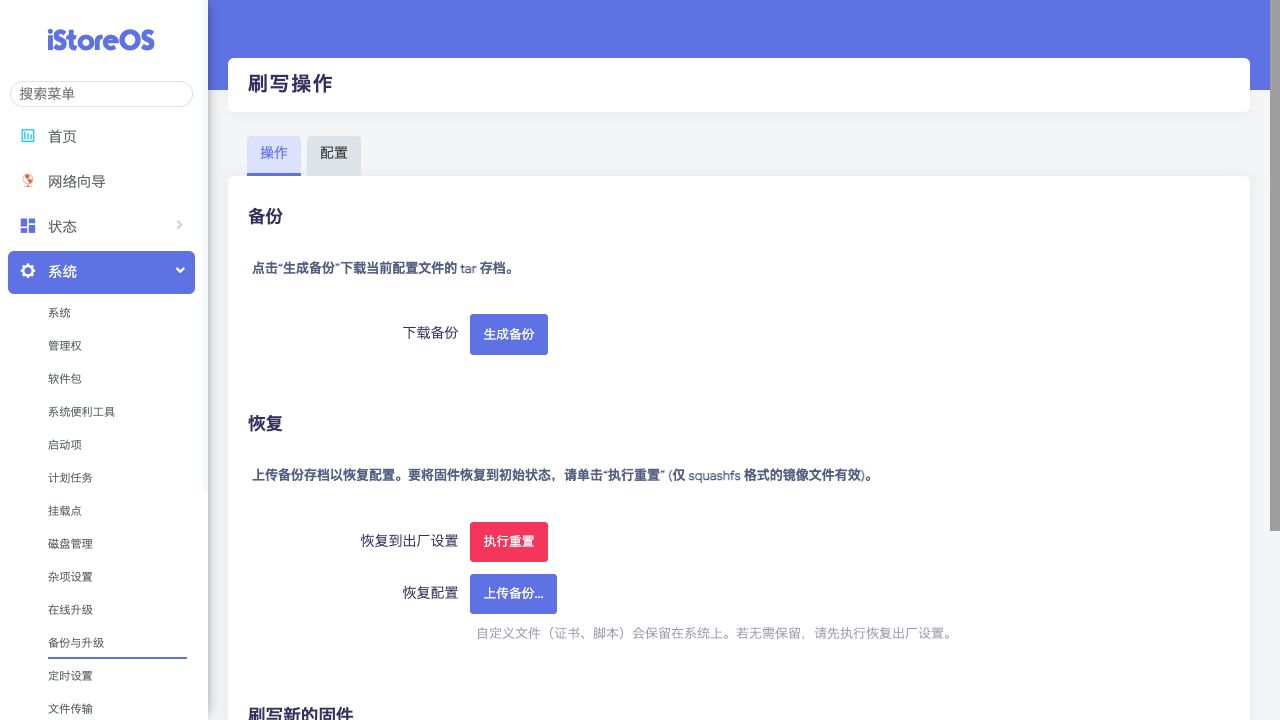The width and height of the screenshot is (1280, 720).
Task: Select 管理权 in the system submenu
Action: [x=65, y=346]
